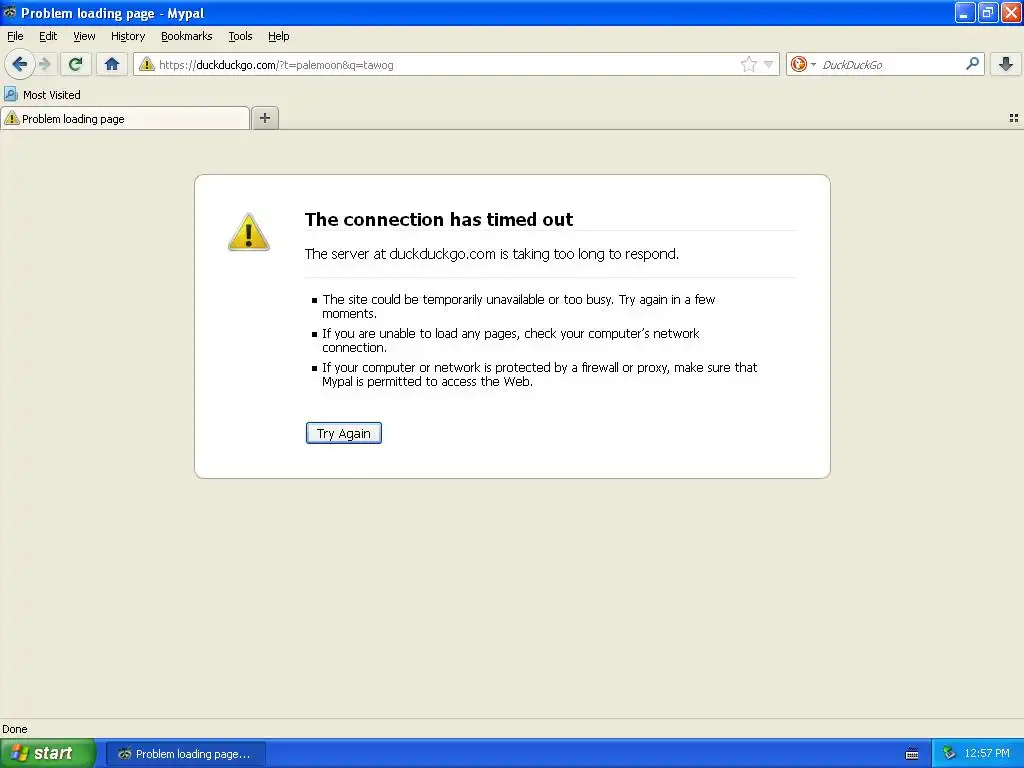1024x768 pixels.
Task: Bookmark this page with the star icon
Action: [x=748, y=64]
